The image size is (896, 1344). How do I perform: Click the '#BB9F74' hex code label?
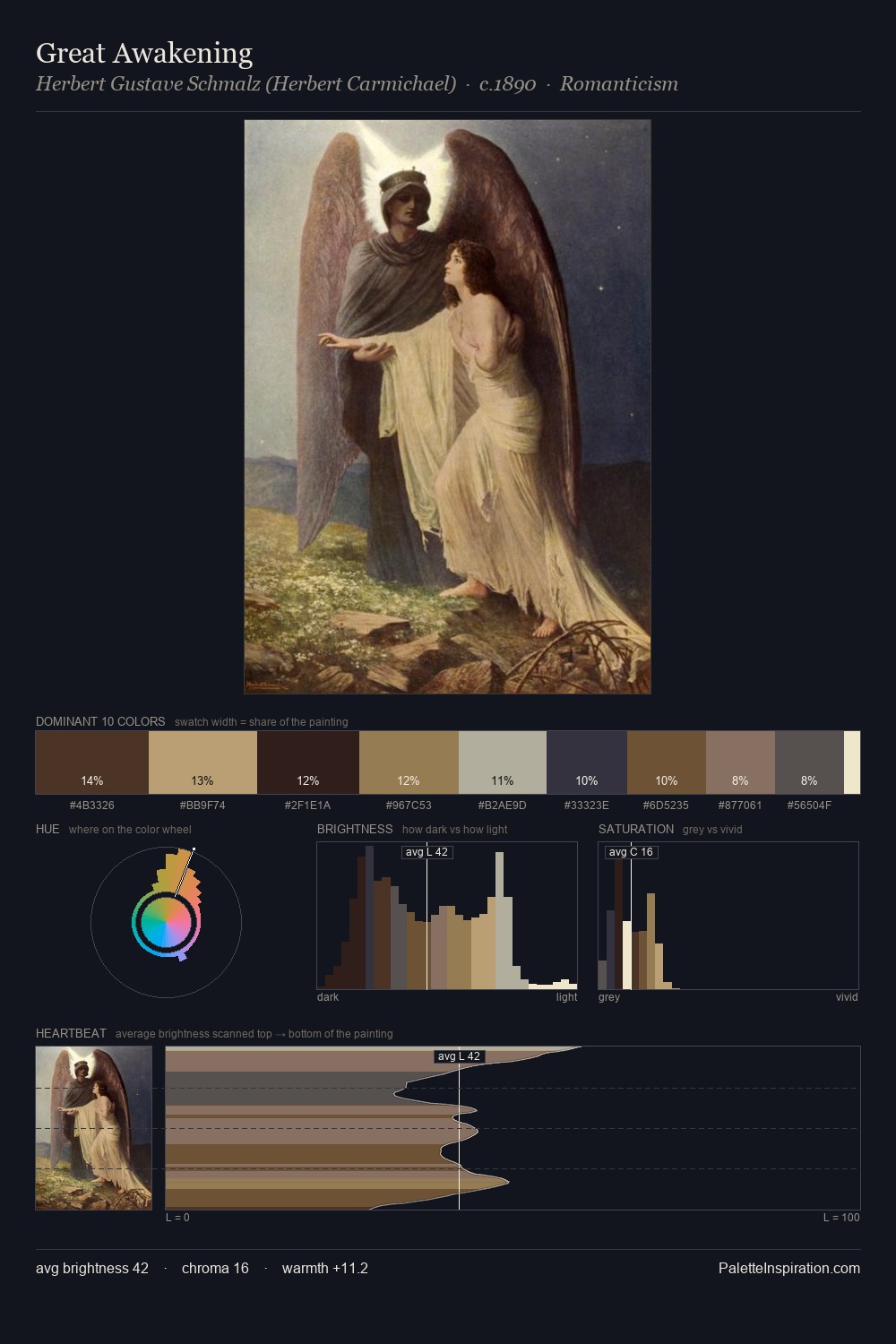[x=202, y=806]
